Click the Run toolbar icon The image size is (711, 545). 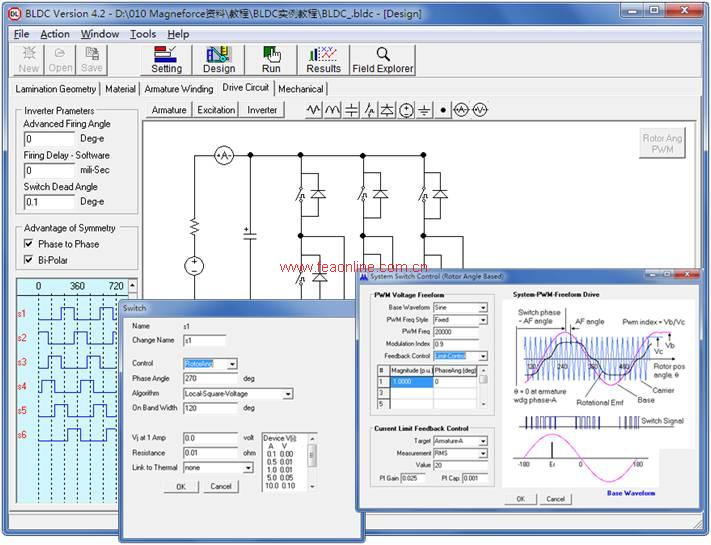pos(271,60)
